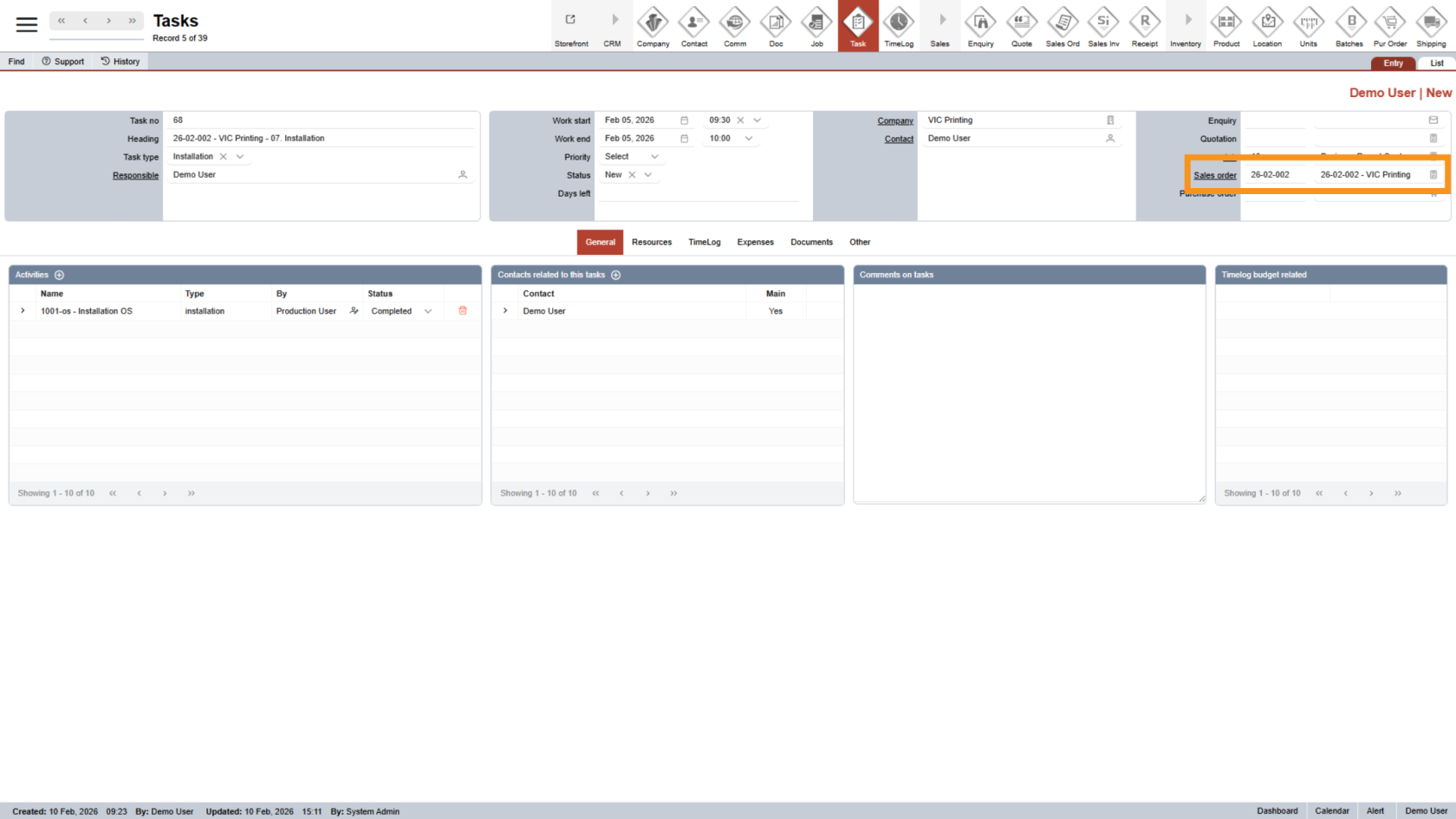
Task: Open the Work end time dropdown
Action: click(749, 139)
